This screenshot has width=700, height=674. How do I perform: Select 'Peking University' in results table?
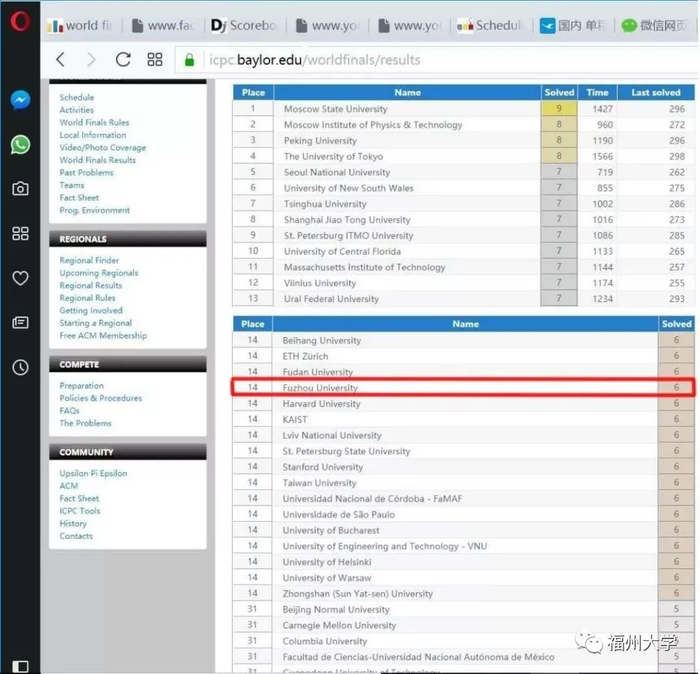[x=321, y=141]
